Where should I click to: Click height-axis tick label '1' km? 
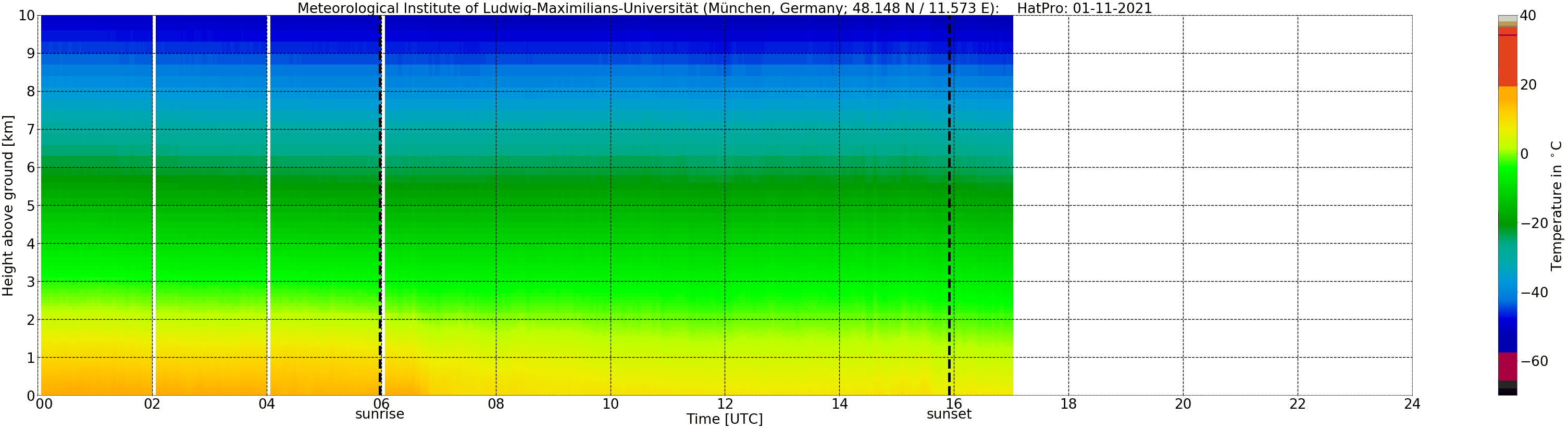point(30,358)
